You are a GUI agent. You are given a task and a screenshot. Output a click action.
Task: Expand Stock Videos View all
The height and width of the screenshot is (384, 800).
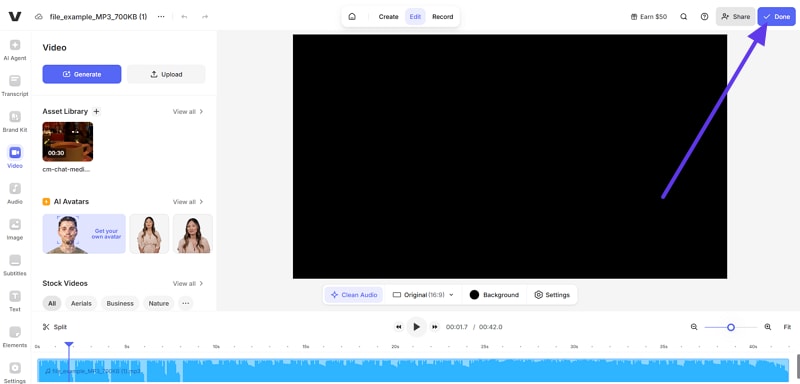(188, 284)
